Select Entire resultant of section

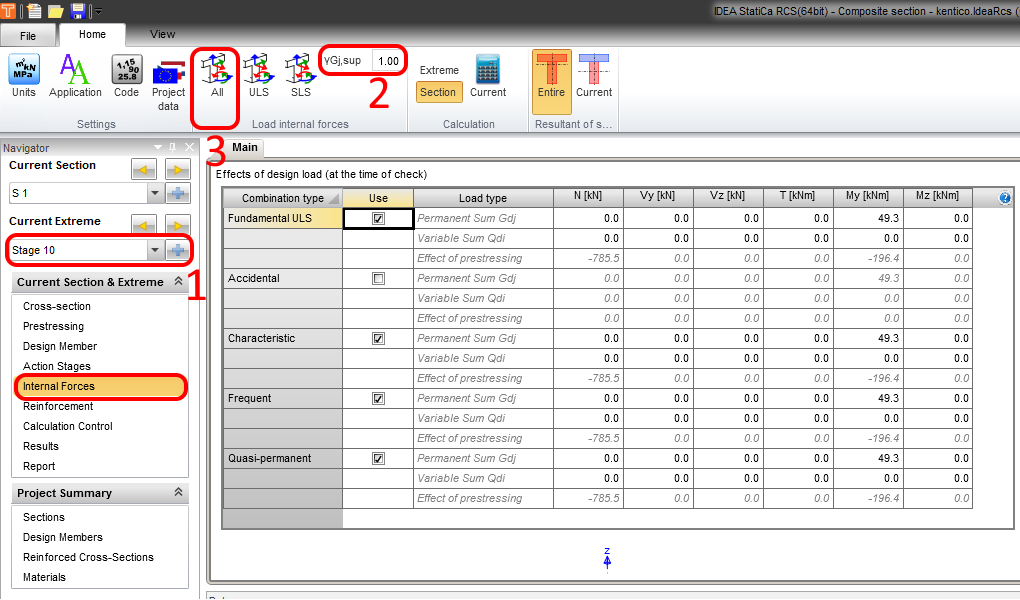point(551,76)
